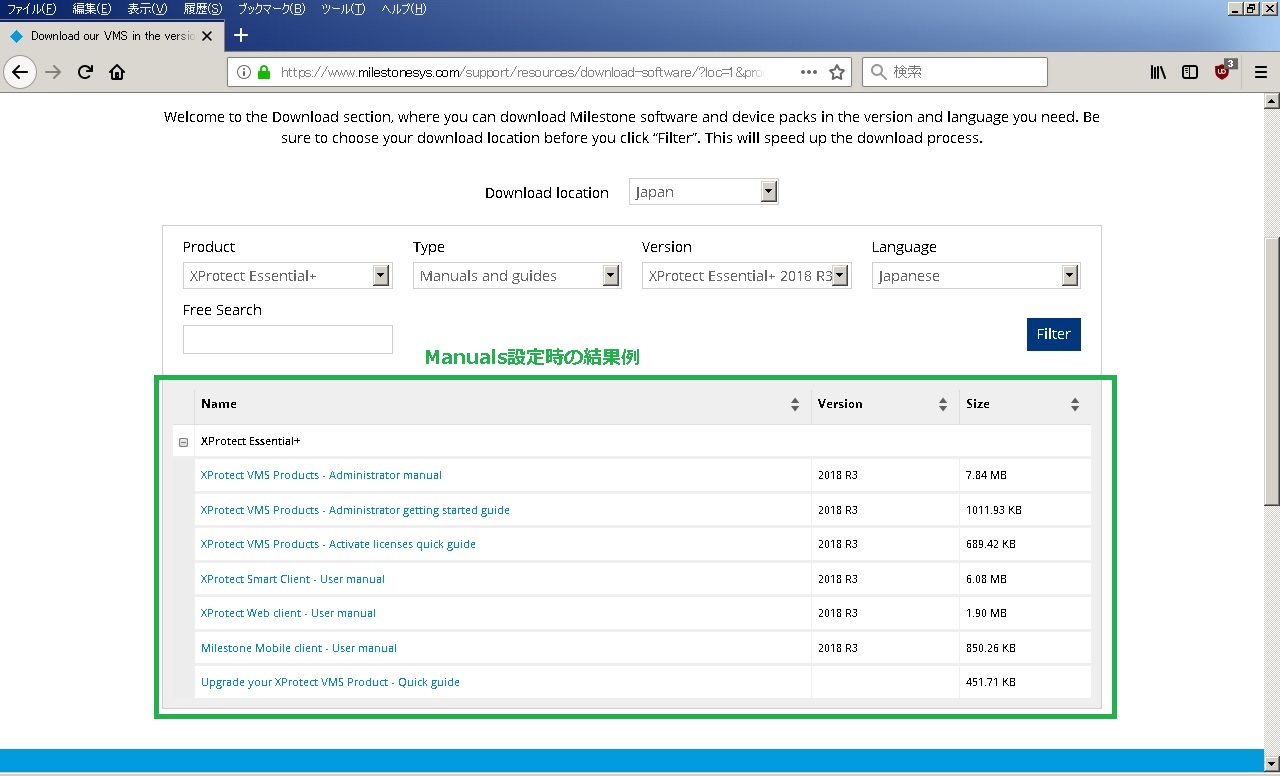
Task: Open the page actions three-dot menu
Action: point(809,72)
